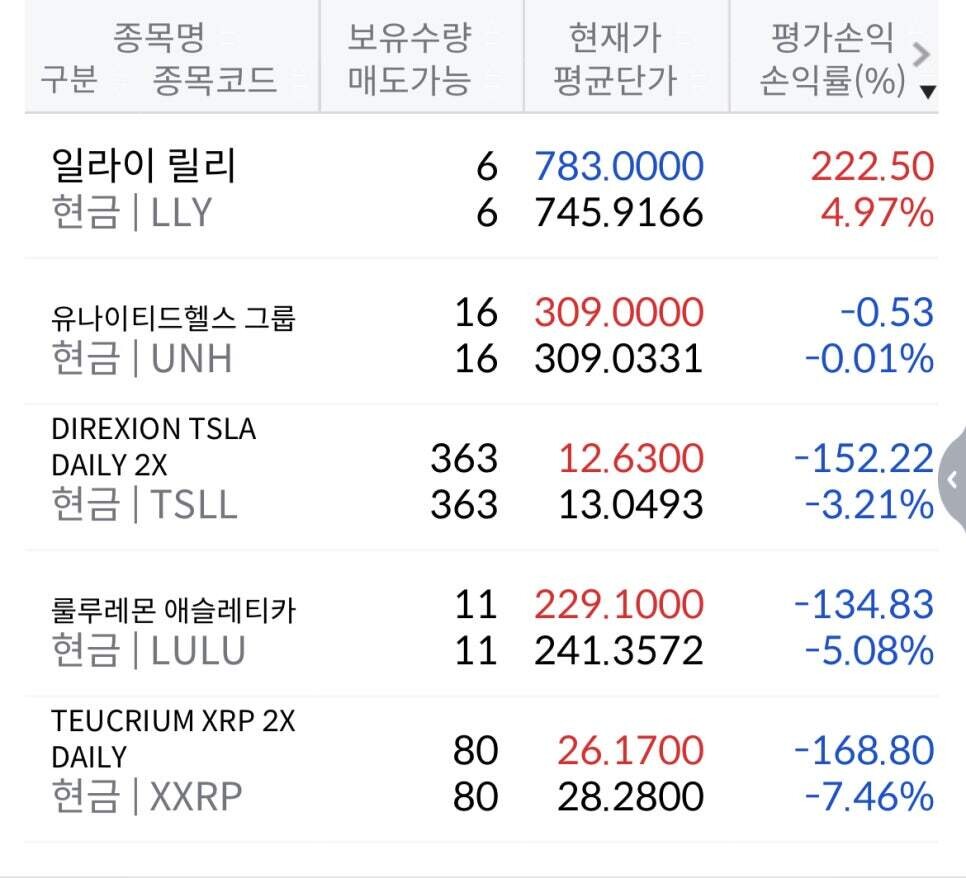
Task: Tap the 현재가 column header
Action: tap(615, 39)
